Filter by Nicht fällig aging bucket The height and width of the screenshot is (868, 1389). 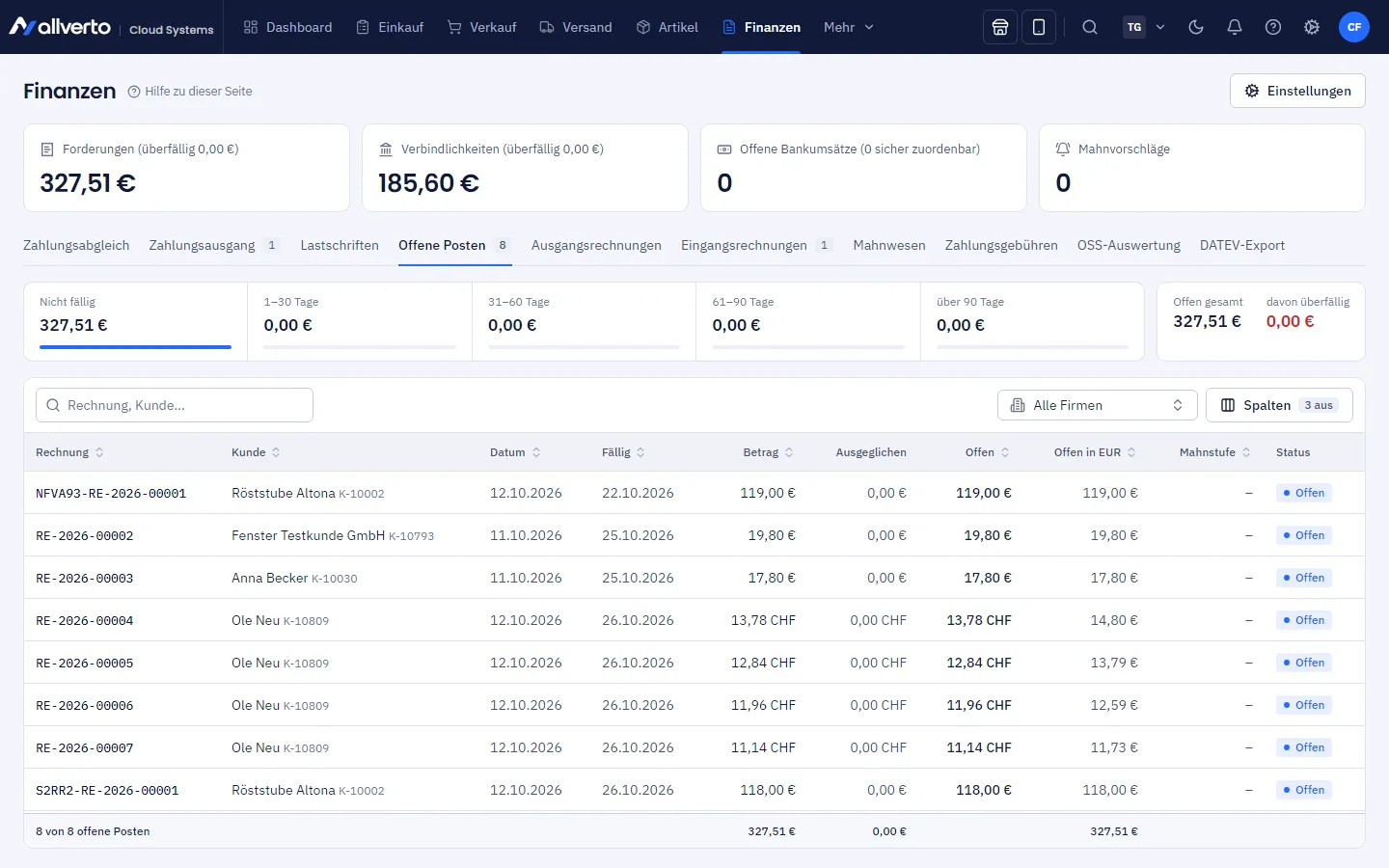[x=135, y=321]
